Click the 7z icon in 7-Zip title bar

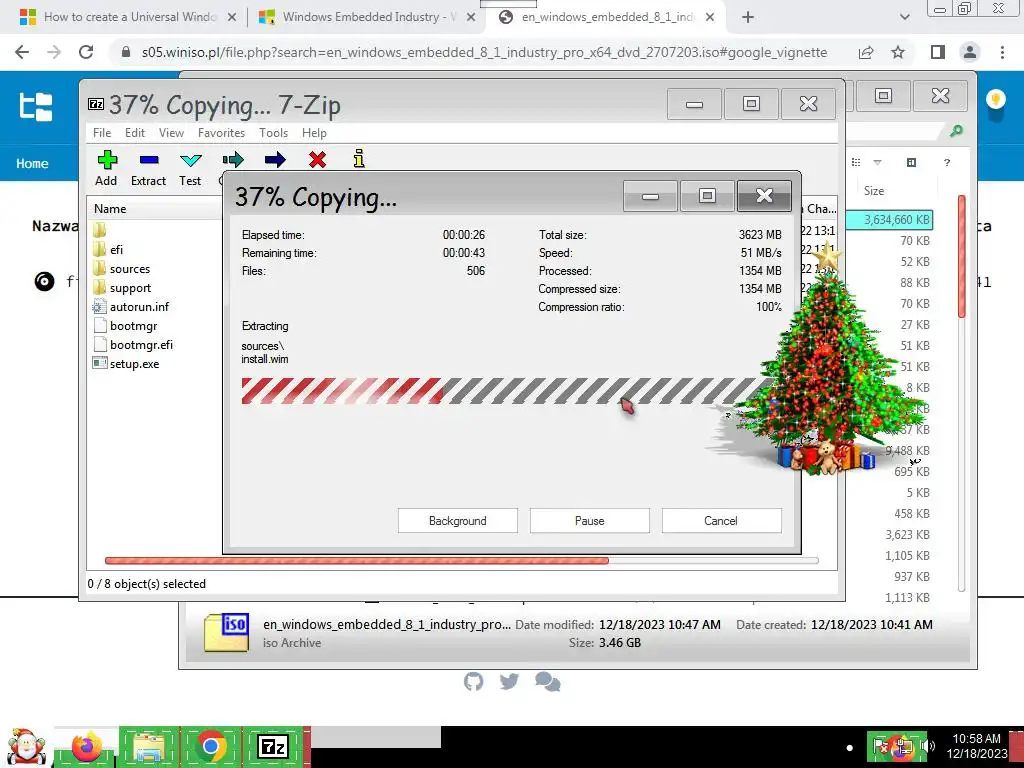pos(96,104)
